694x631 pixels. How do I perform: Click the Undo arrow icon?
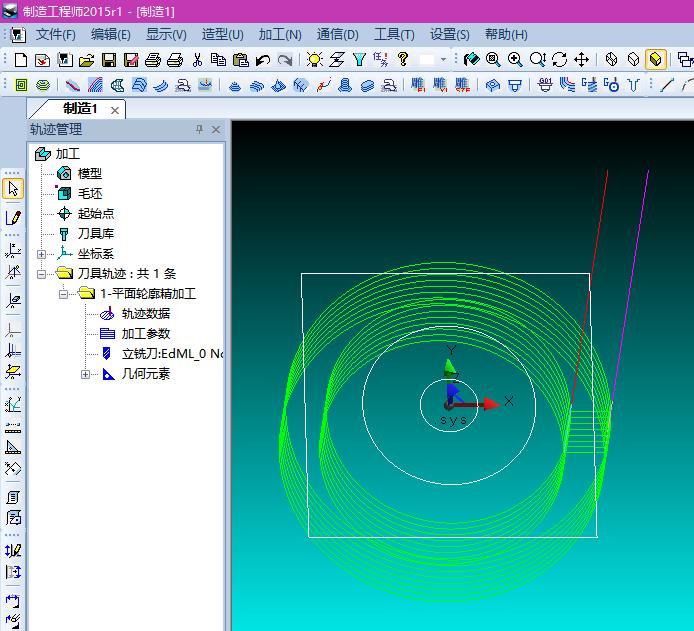pyautogui.click(x=262, y=60)
